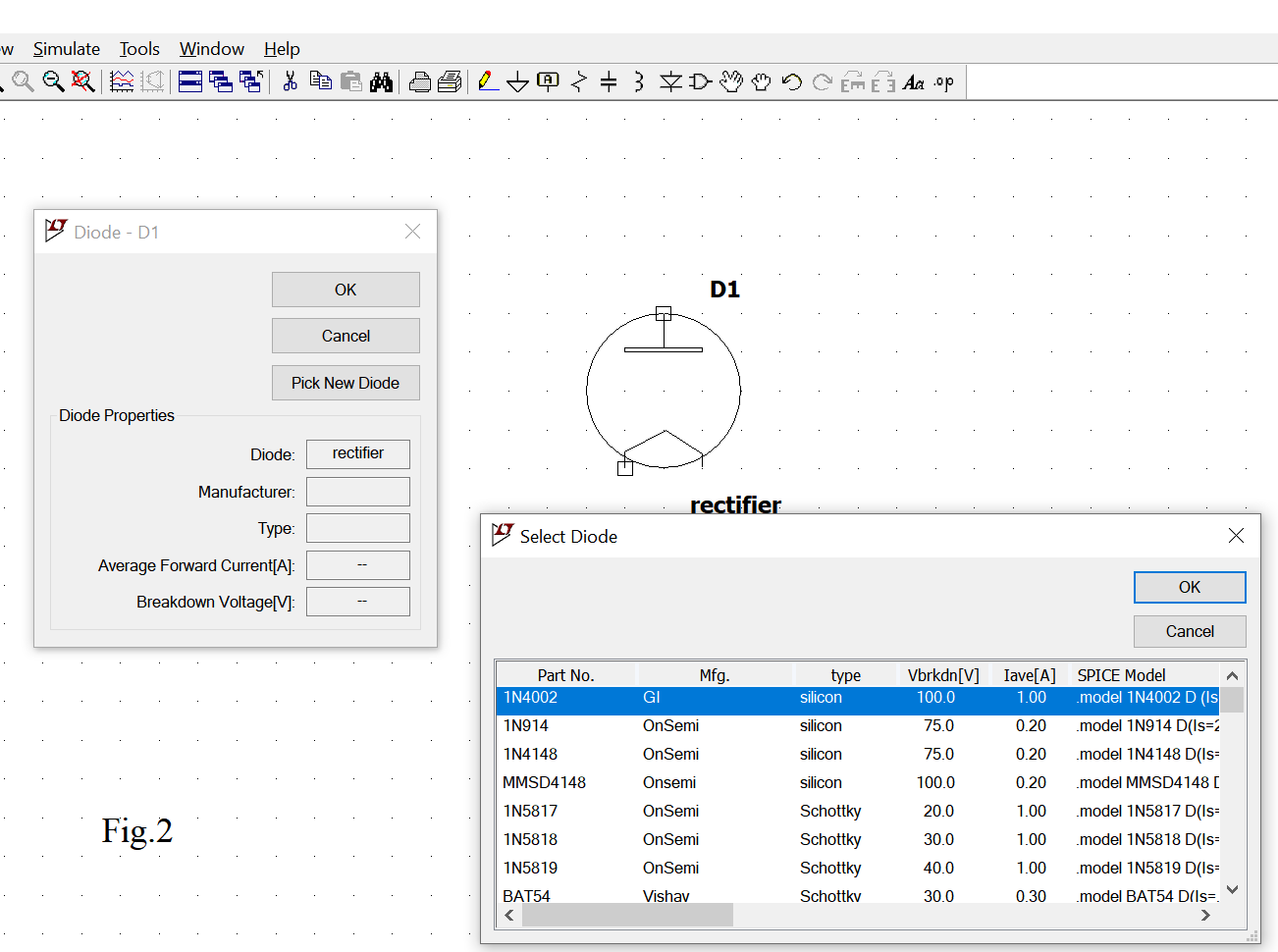The image size is (1278, 952).
Task: Place a ground symbol from the toolbar
Action: 517,82
